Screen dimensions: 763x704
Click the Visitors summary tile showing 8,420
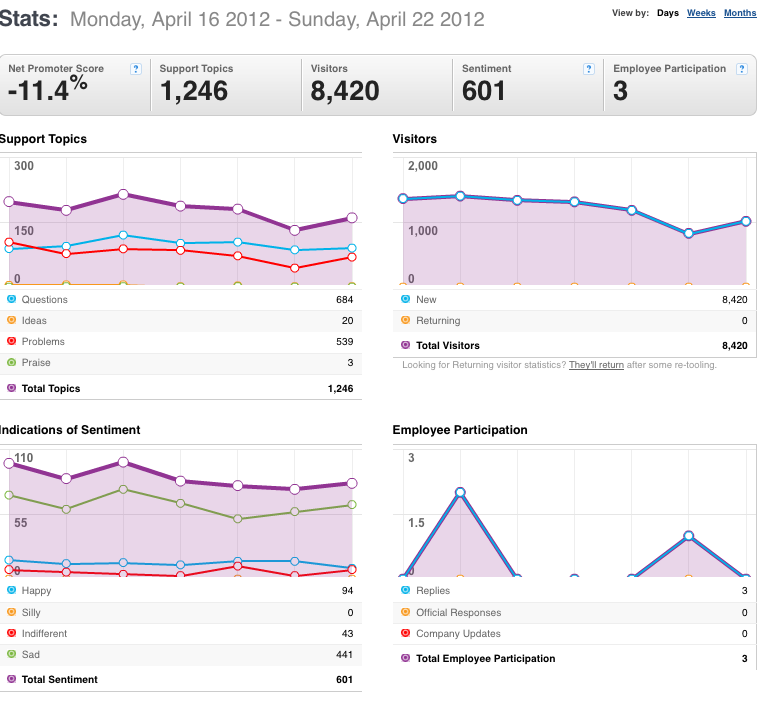coord(376,84)
